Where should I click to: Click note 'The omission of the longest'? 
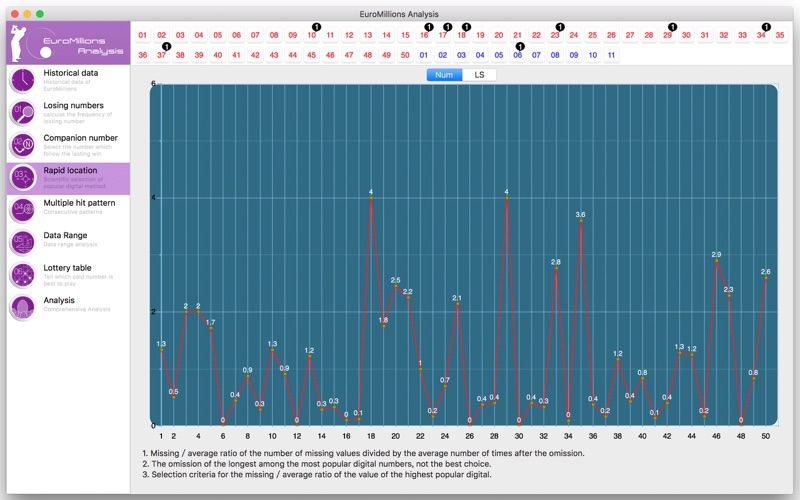[x=316, y=464]
